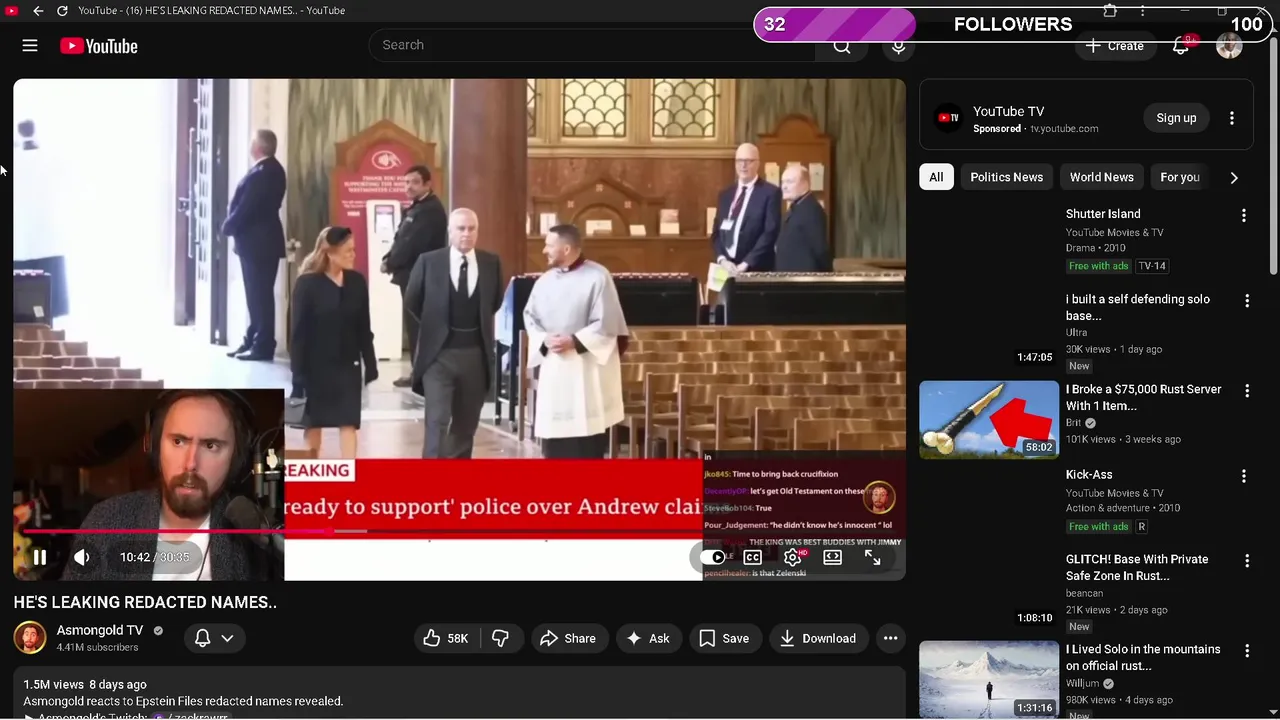Save the video to a playlist

[724, 638]
